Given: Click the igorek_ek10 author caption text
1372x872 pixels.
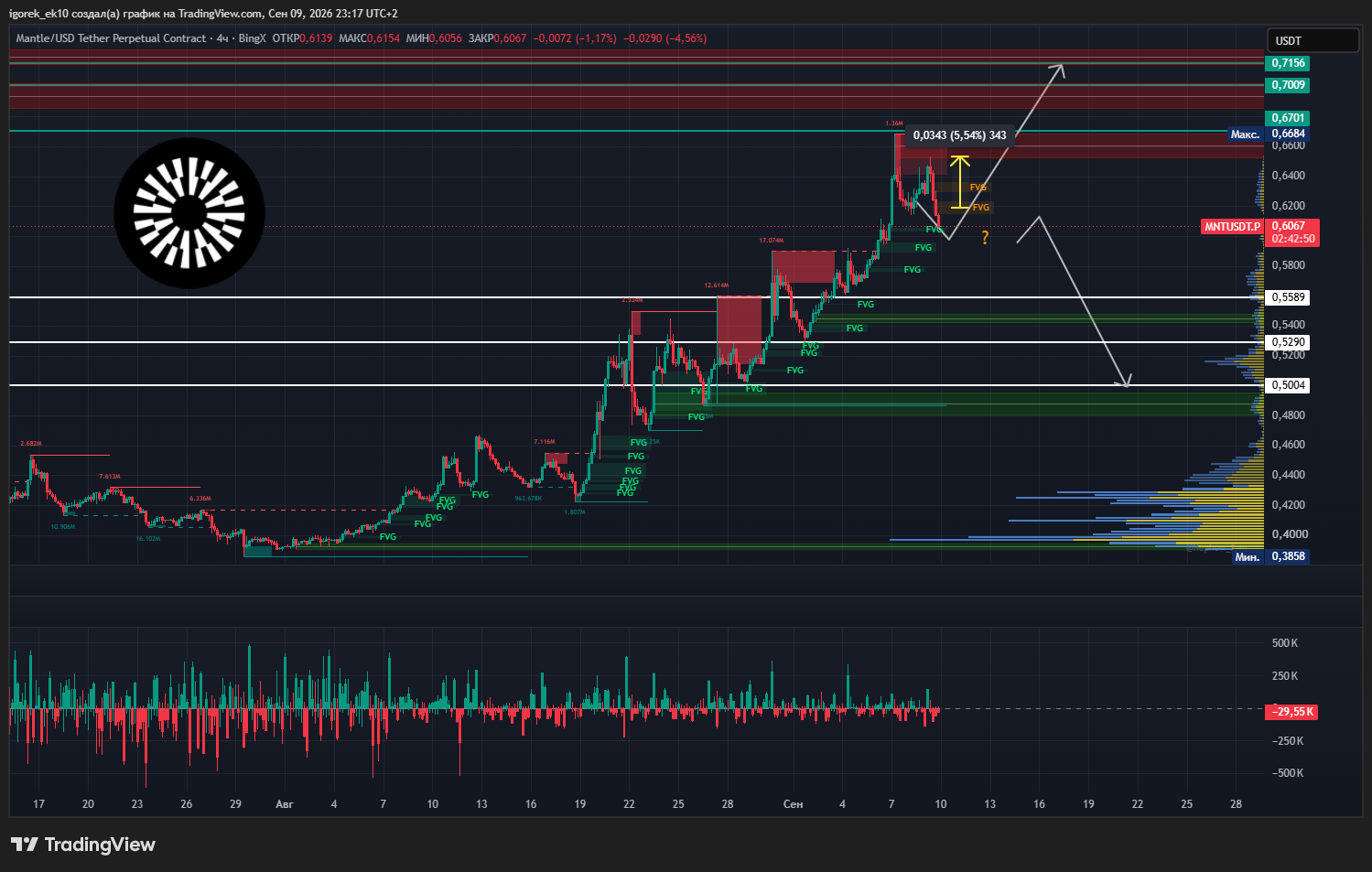Looking at the screenshot, I should 203,14.
